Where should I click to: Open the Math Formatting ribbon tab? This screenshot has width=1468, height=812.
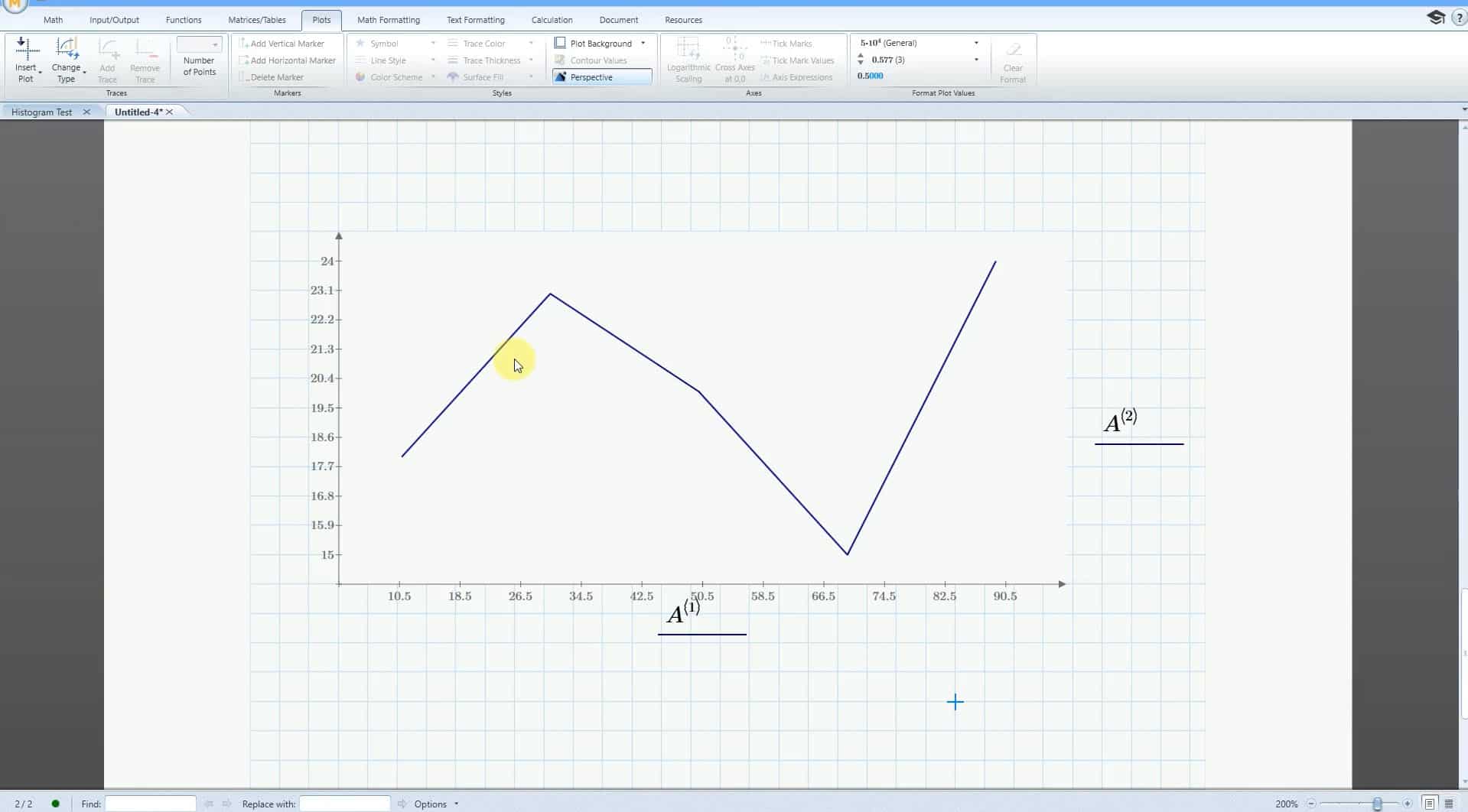tap(388, 20)
